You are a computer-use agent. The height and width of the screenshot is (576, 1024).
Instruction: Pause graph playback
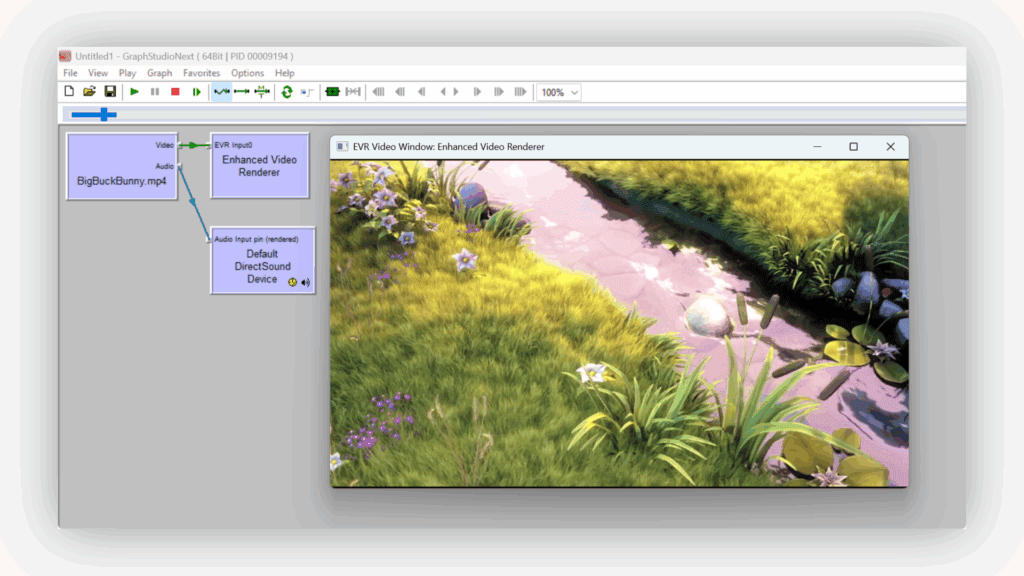pos(154,91)
